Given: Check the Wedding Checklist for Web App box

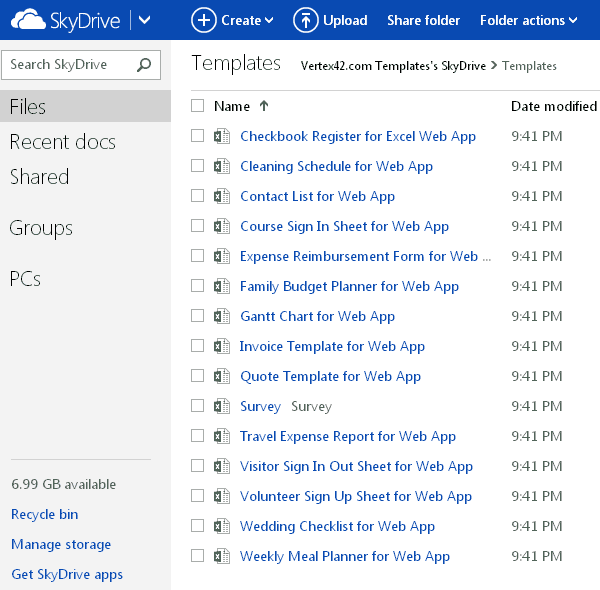Looking at the screenshot, I should click(x=197, y=526).
